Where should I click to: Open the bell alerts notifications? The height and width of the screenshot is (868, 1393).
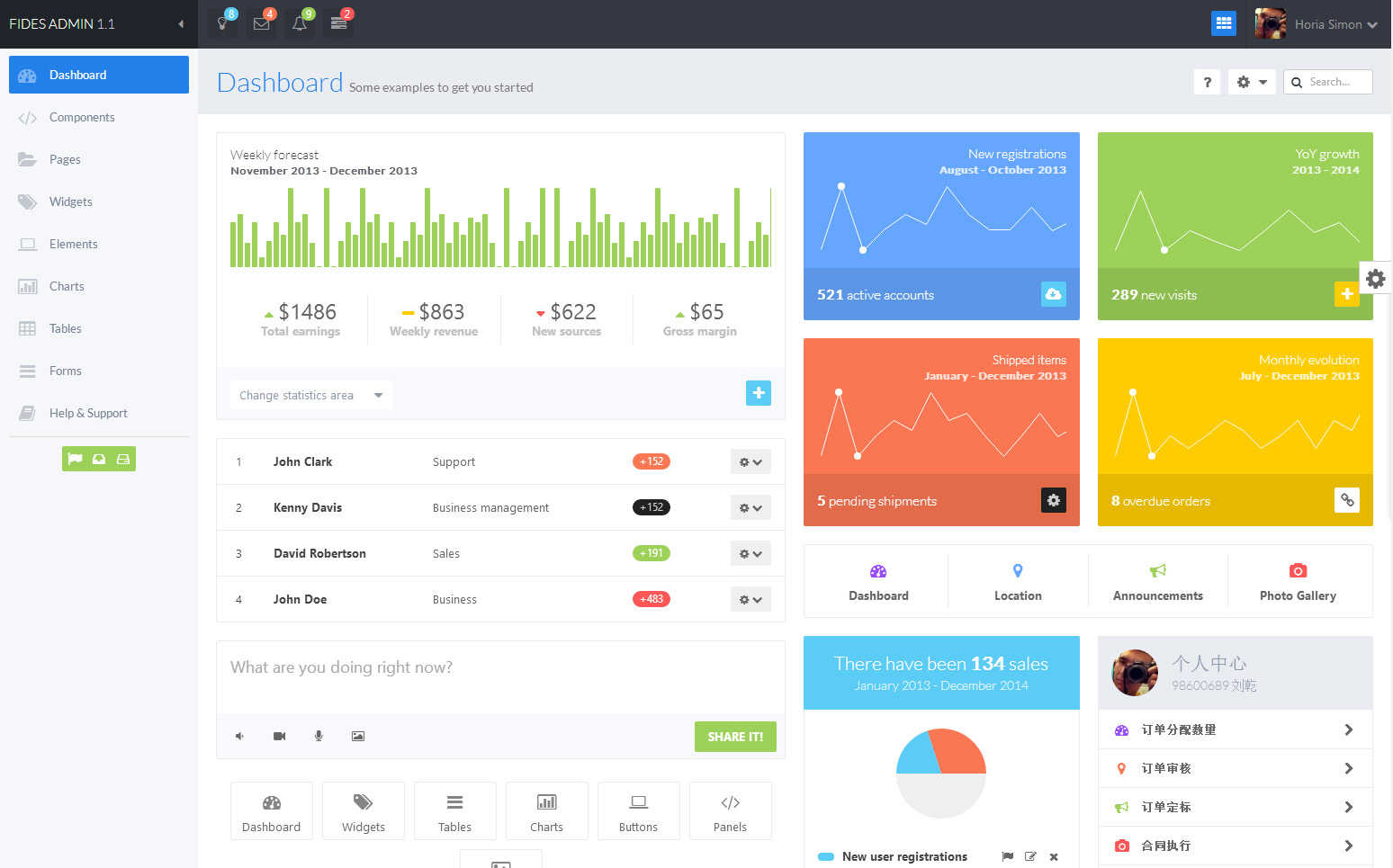[x=300, y=23]
